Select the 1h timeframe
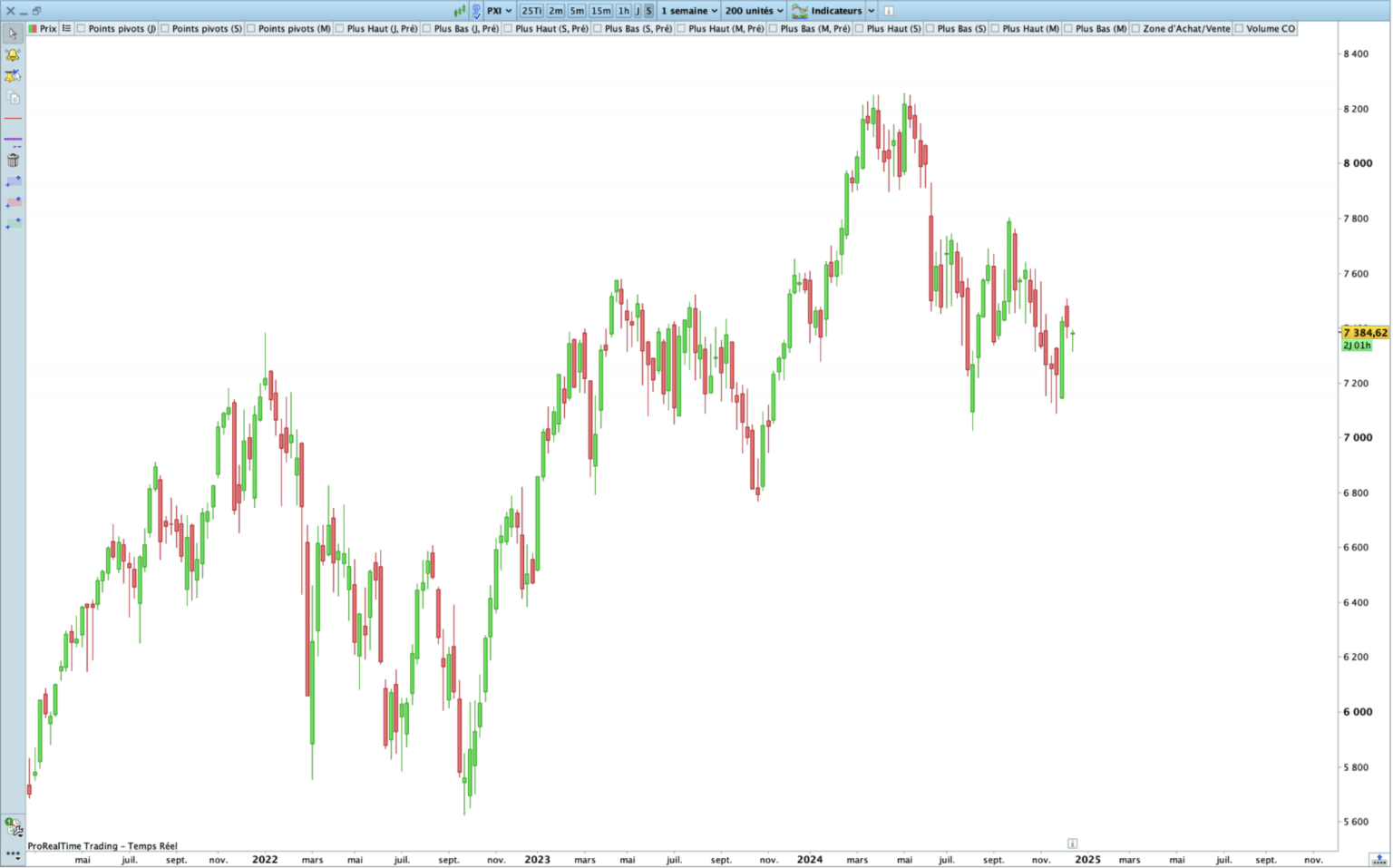The width and height of the screenshot is (1393, 868). (623, 11)
